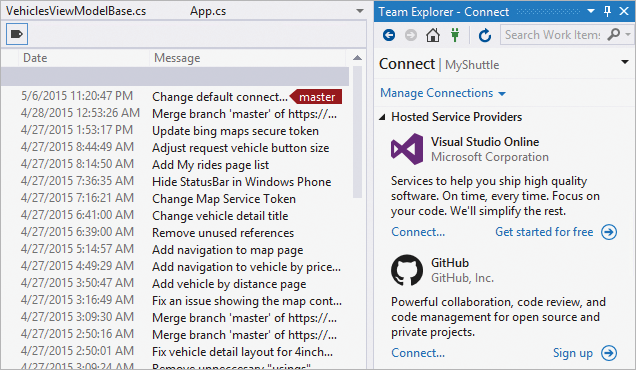636x370 pixels.
Task: Click the date 4/27/2015 6:41:00 AM
Action: tap(77, 215)
